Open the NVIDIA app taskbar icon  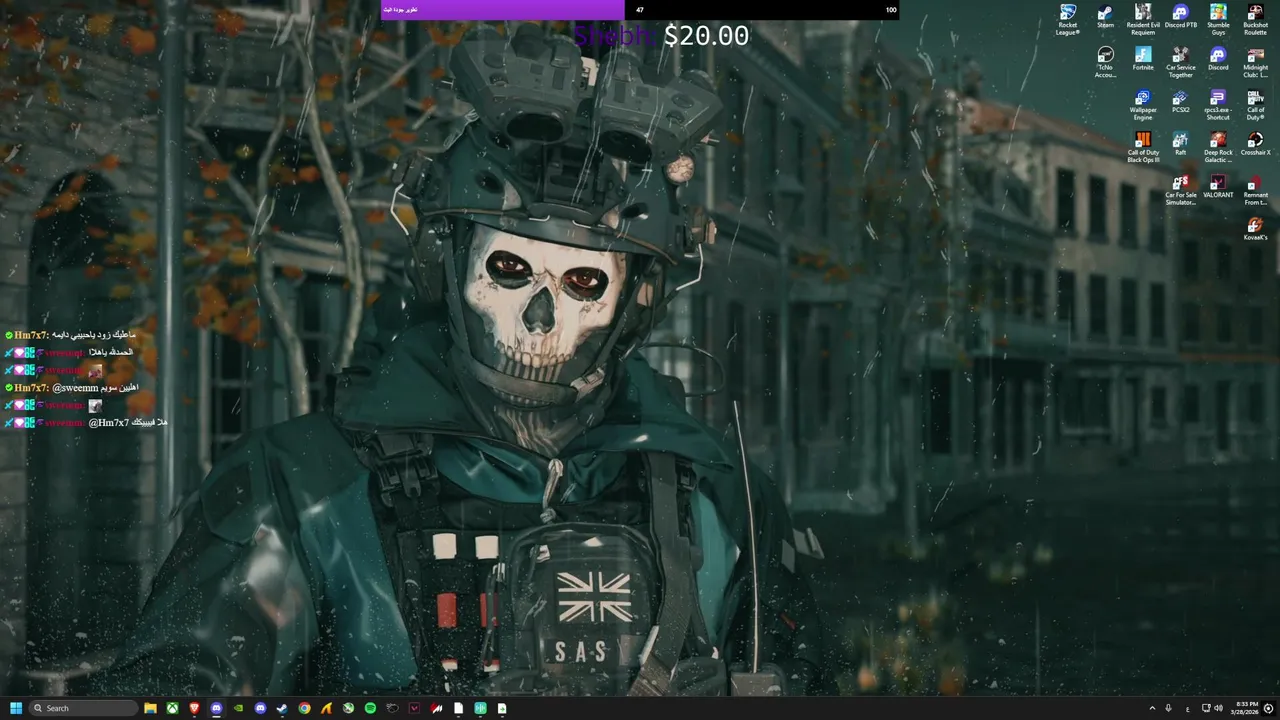(238, 708)
